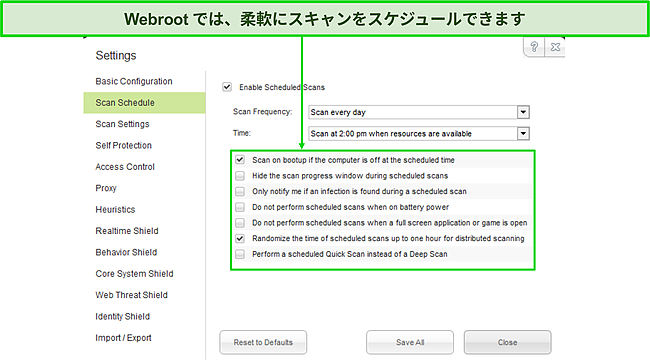Check no scans when full screen application open
650x361 pixels.
pyautogui.click(x=240, y=223)
